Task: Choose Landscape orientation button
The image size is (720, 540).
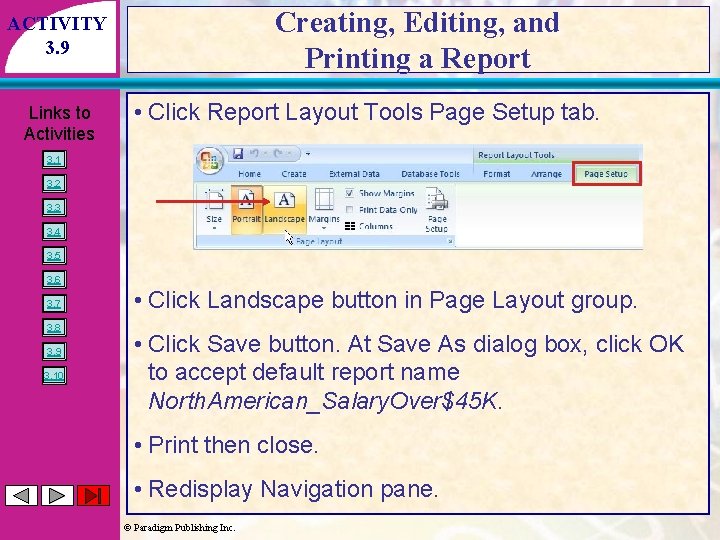Action: tap(284, 209)
